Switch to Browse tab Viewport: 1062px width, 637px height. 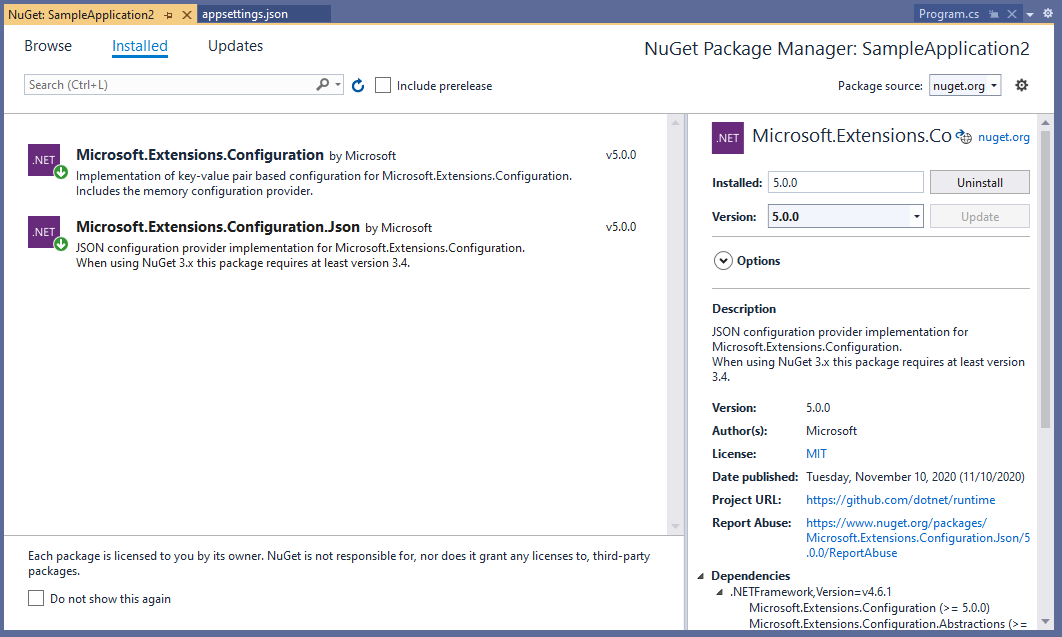[x=48, y=46]
